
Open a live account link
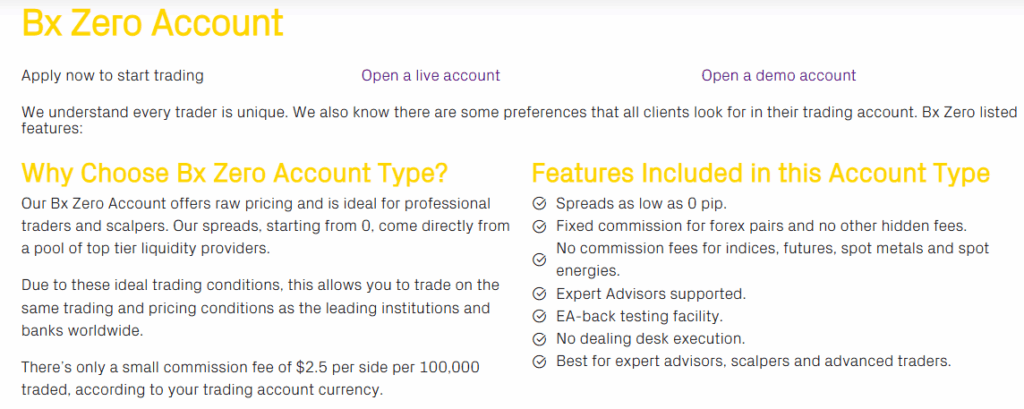(431, 76)
